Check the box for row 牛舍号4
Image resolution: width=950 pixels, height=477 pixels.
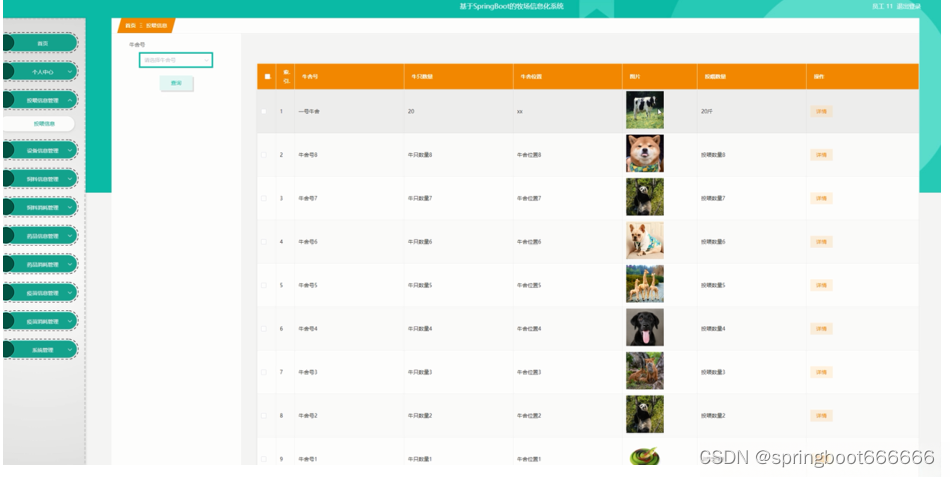coord(264,329)
